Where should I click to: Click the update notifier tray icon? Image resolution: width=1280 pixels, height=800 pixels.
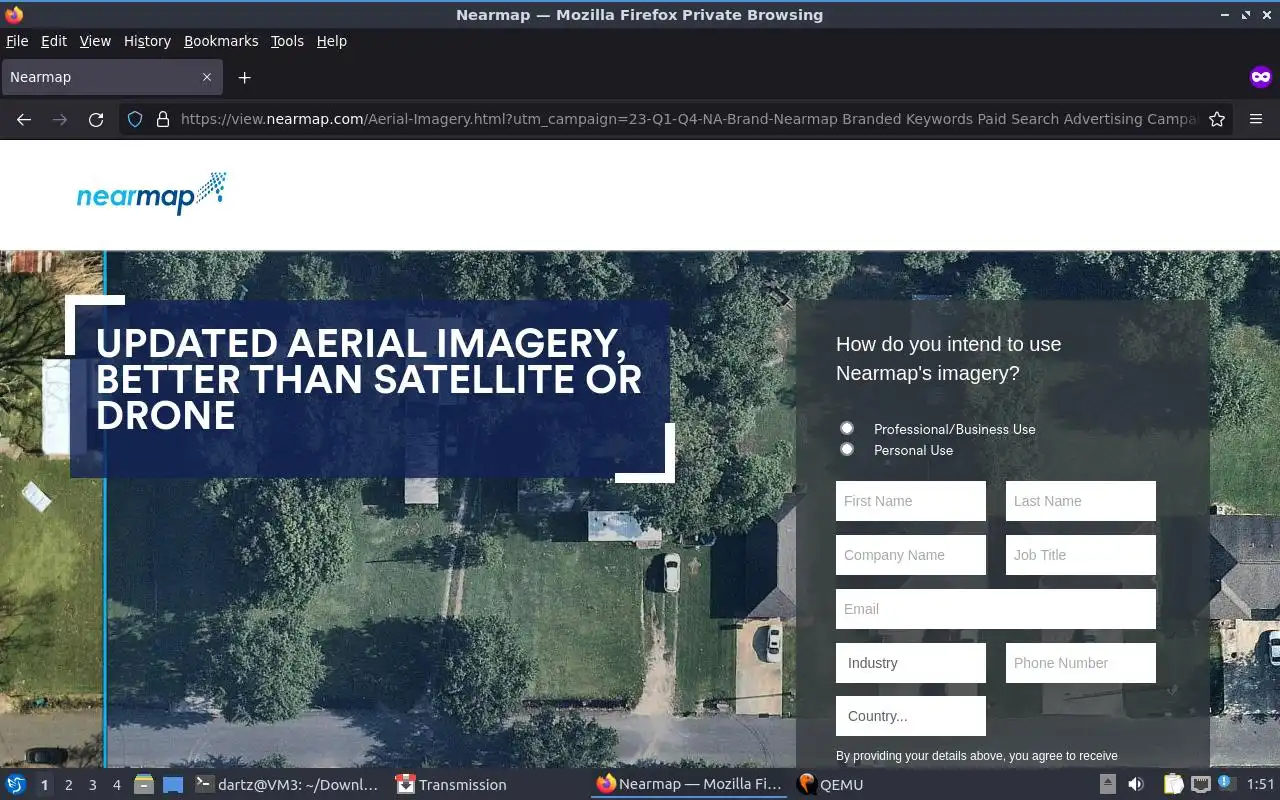(1225, 783)
